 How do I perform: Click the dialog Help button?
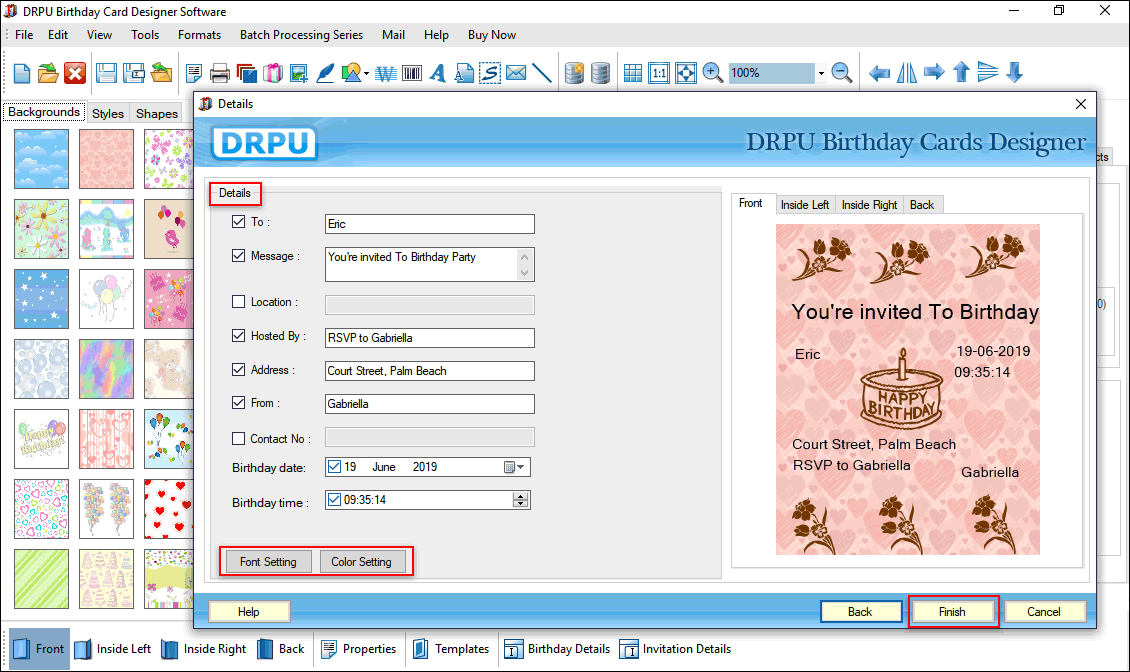pos(249,611)
